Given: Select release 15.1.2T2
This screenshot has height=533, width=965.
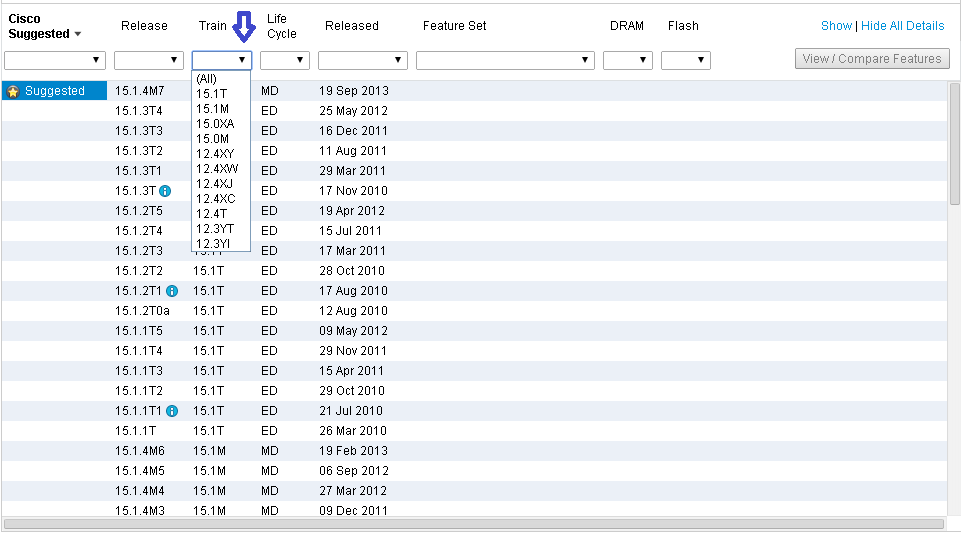Looking at the screenshot, I should click(x=138, y=271).
